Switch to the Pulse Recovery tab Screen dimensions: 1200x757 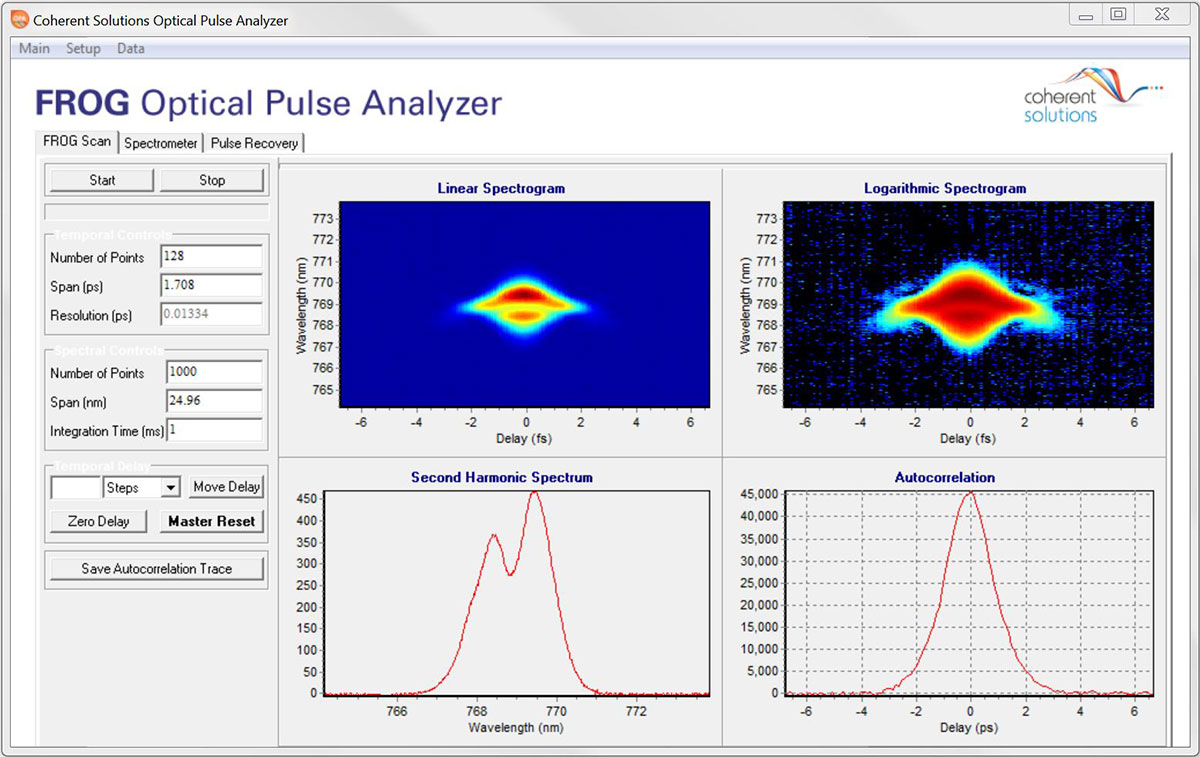click(x=254, y=143)
